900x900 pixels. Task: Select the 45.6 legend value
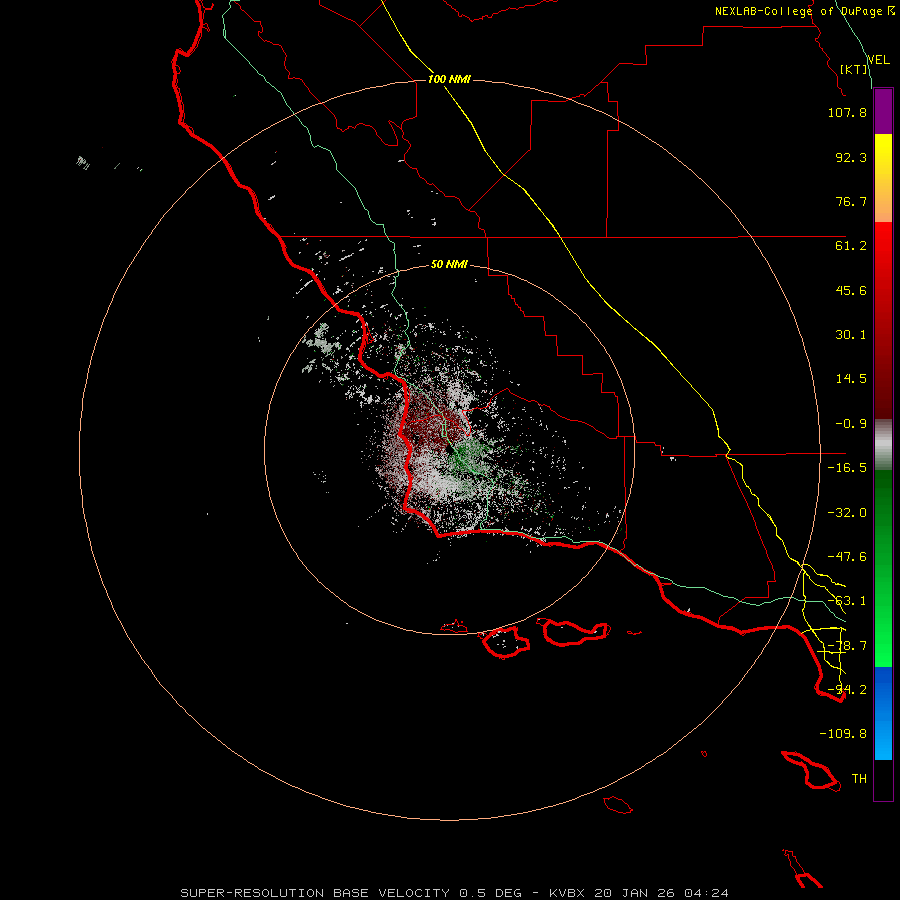851,290
